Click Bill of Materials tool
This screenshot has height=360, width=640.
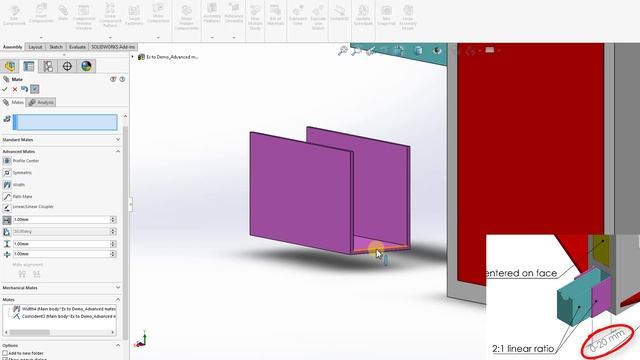coord(276,16)
